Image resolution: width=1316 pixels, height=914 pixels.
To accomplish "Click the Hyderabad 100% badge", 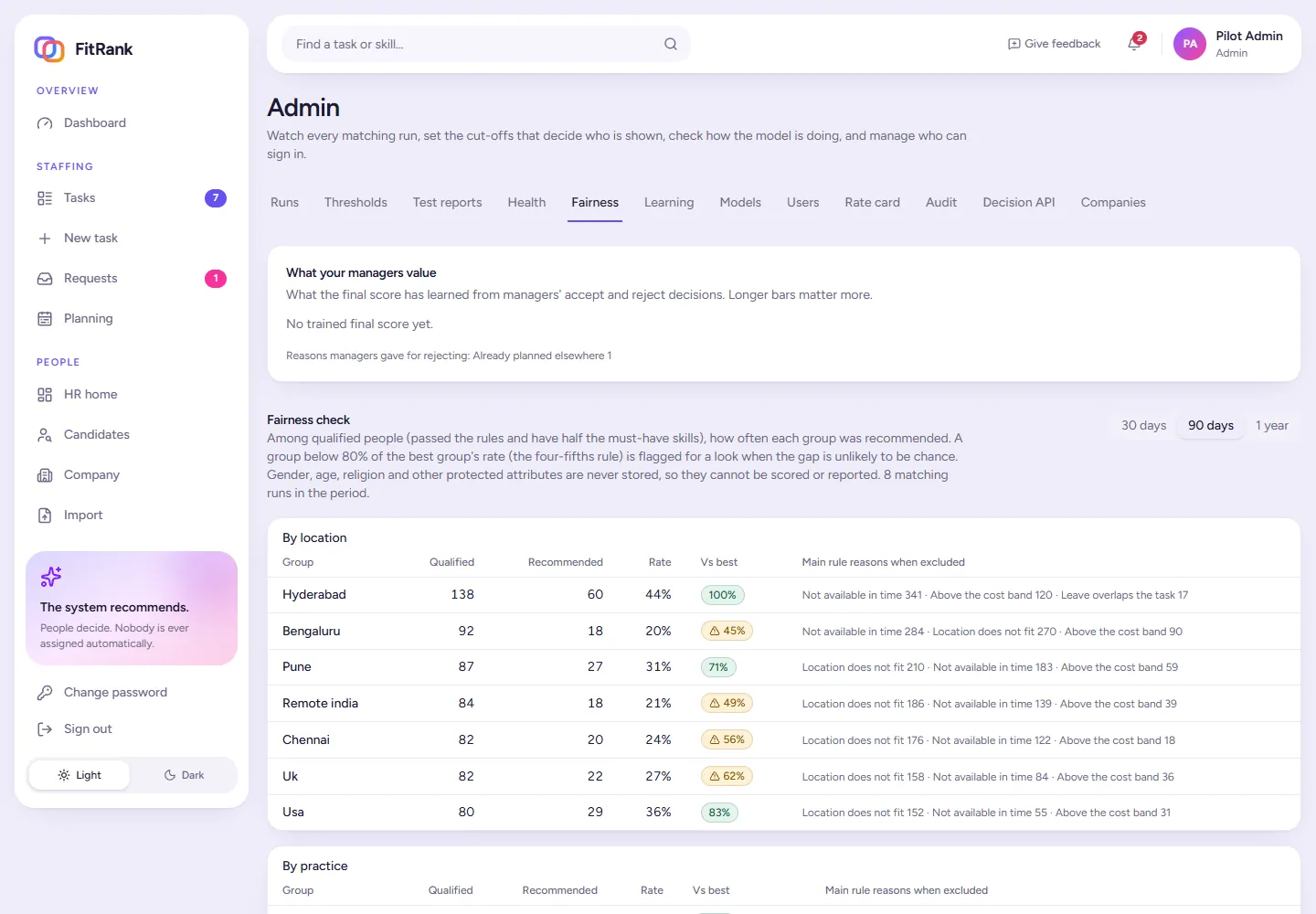I will (x=722, y=595).
